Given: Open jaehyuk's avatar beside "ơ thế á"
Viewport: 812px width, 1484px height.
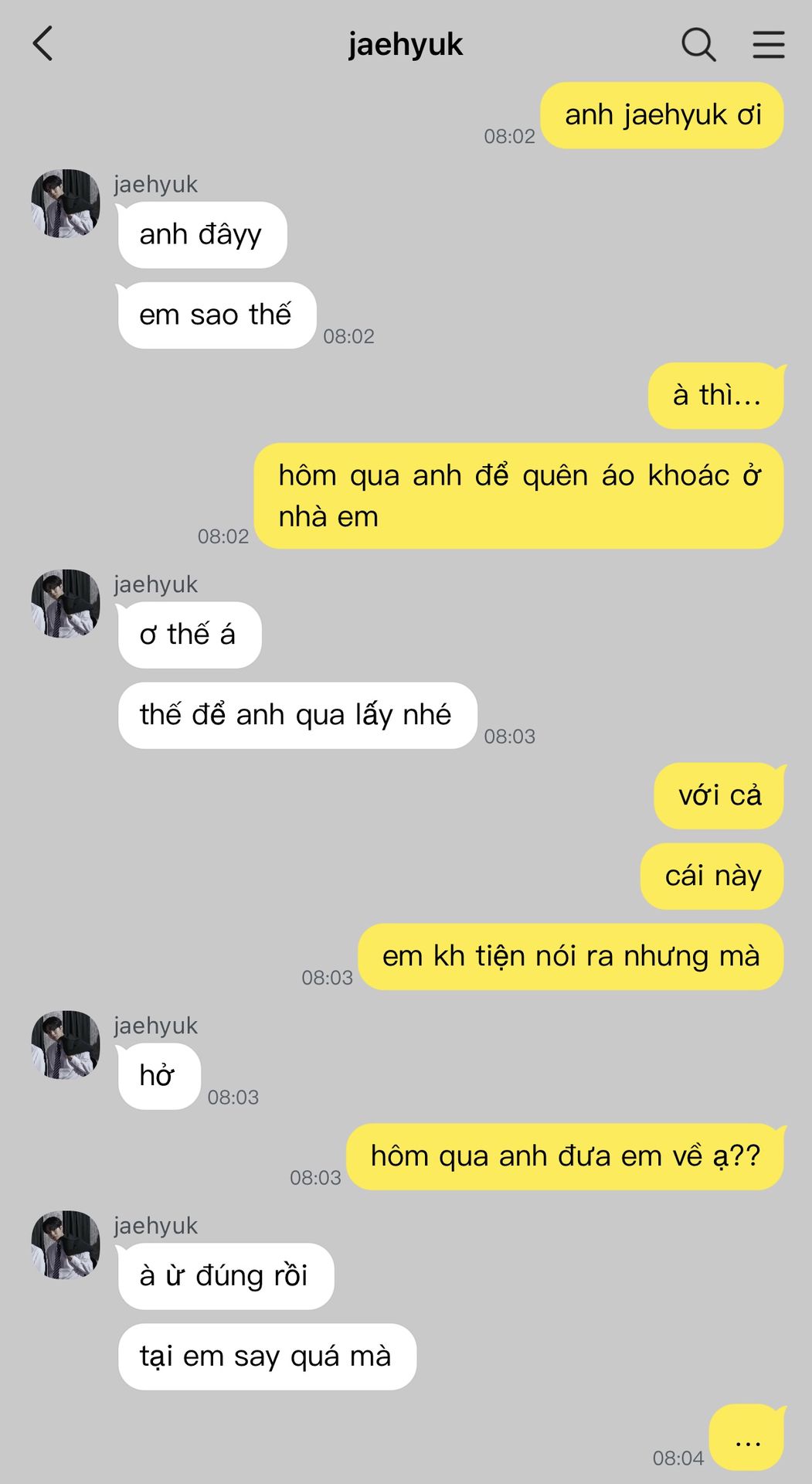Looking at the screenshot, I should [66, 604].
